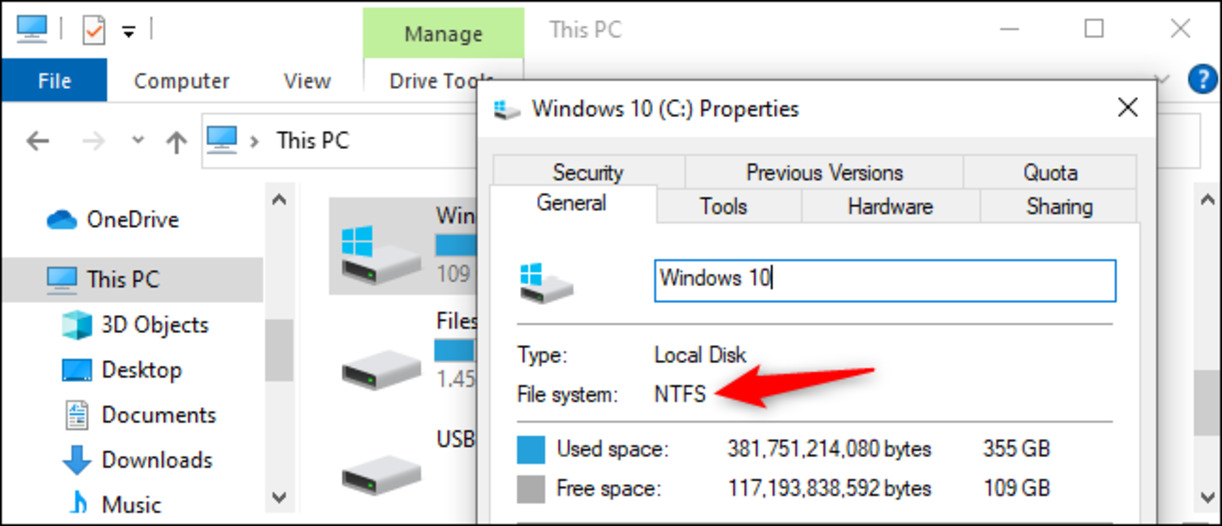Viewport: 1222px width, 526px height.
Task: Open the File ribbon menu
Action: [x=54, y=81]
